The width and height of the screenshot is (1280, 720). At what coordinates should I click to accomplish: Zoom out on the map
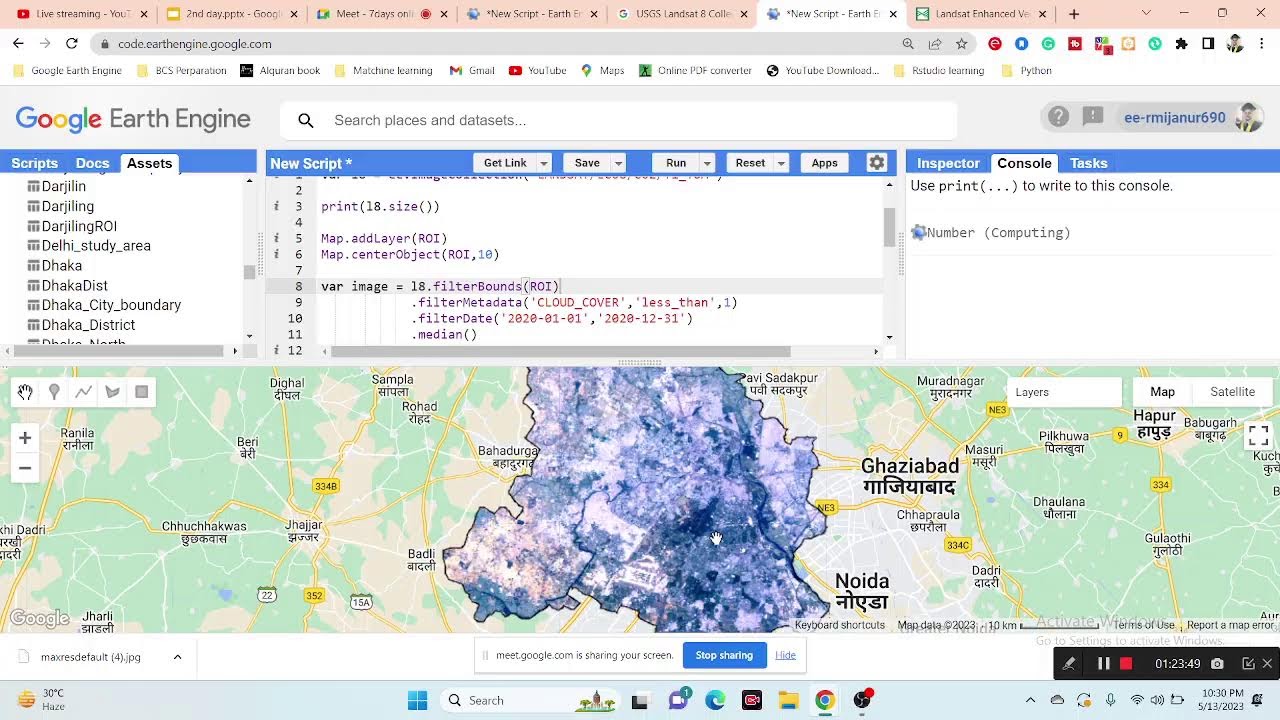click(x=25, y=468)
